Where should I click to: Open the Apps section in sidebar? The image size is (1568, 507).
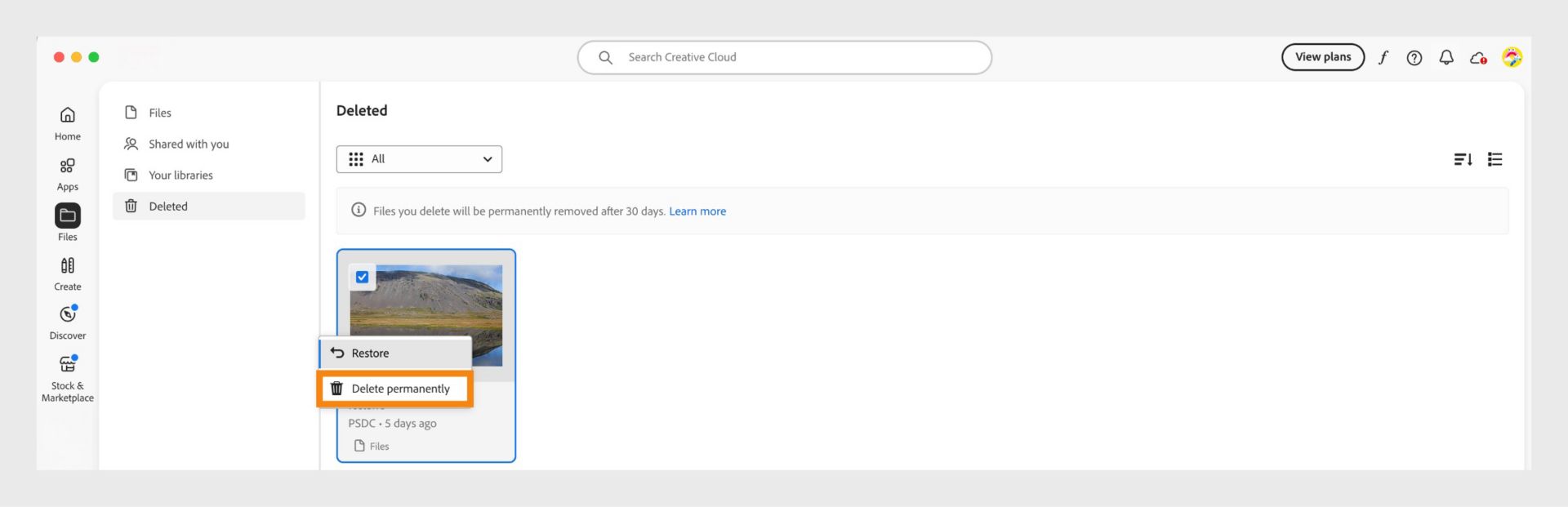point(68,174)
